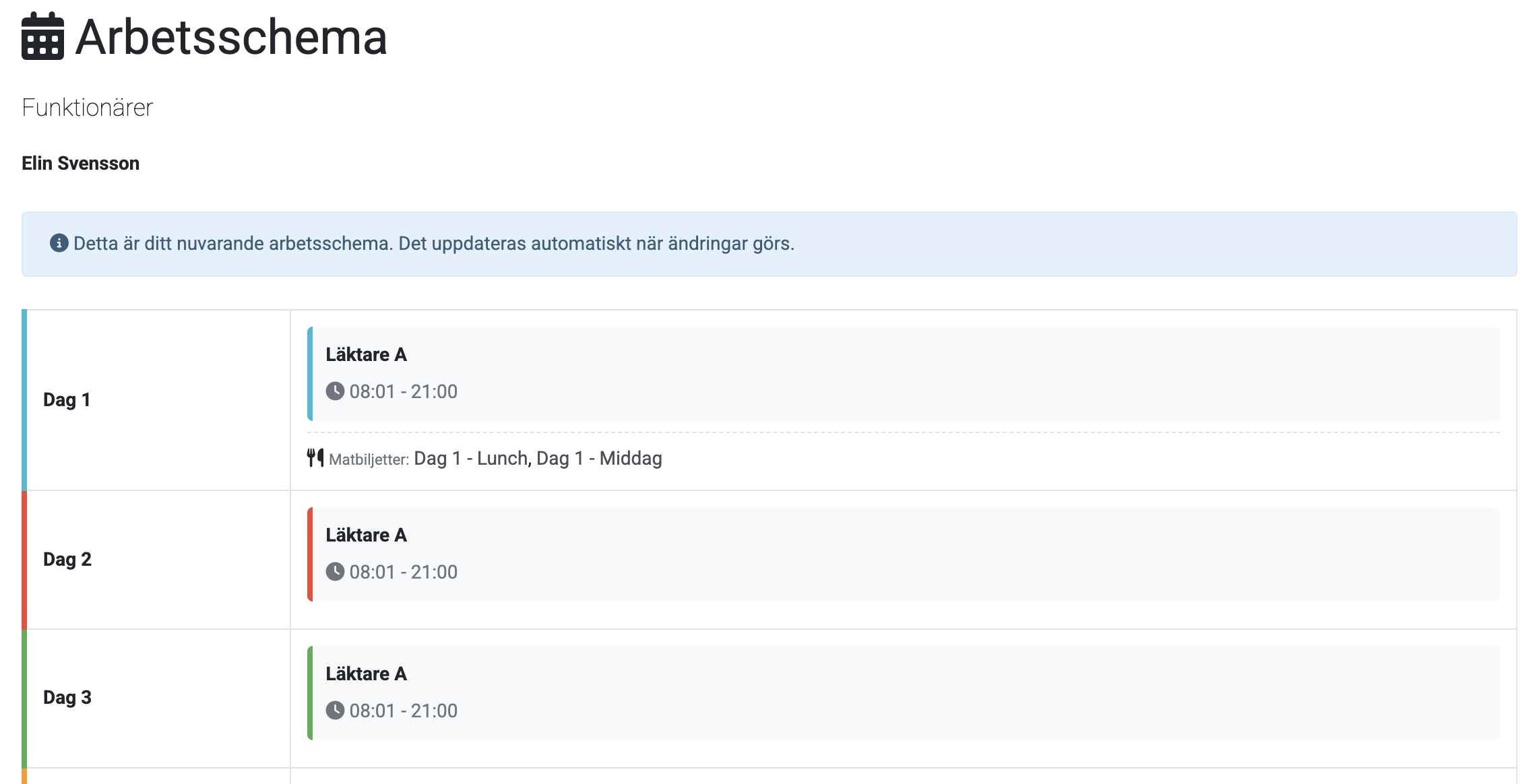Click the 08:01 - 21:00 time on Dag 3

click(403, 711)
